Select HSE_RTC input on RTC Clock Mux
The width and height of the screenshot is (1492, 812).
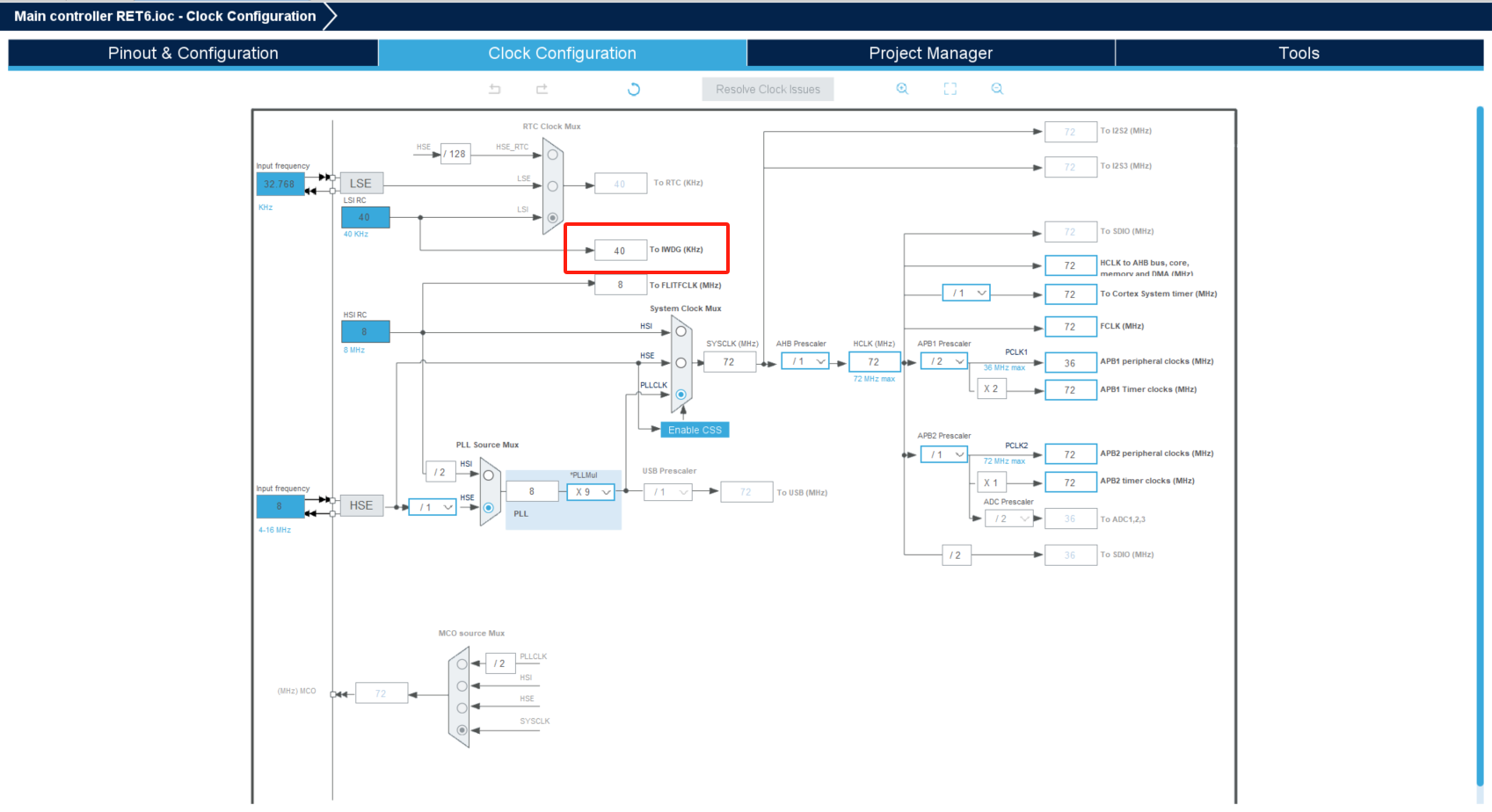552,155
